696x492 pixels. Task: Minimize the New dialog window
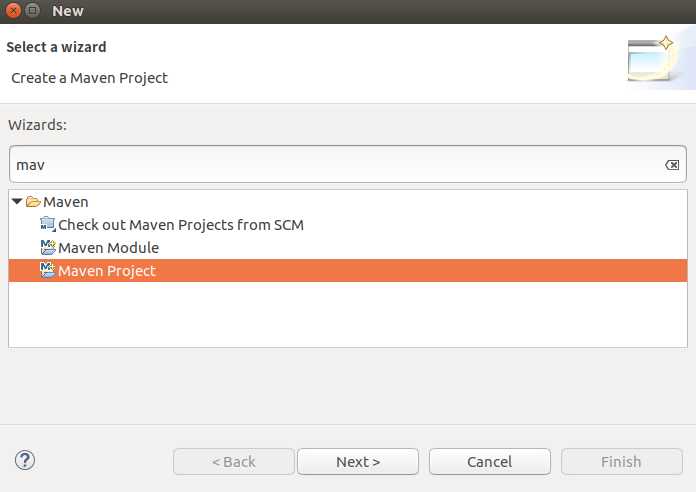32,11
